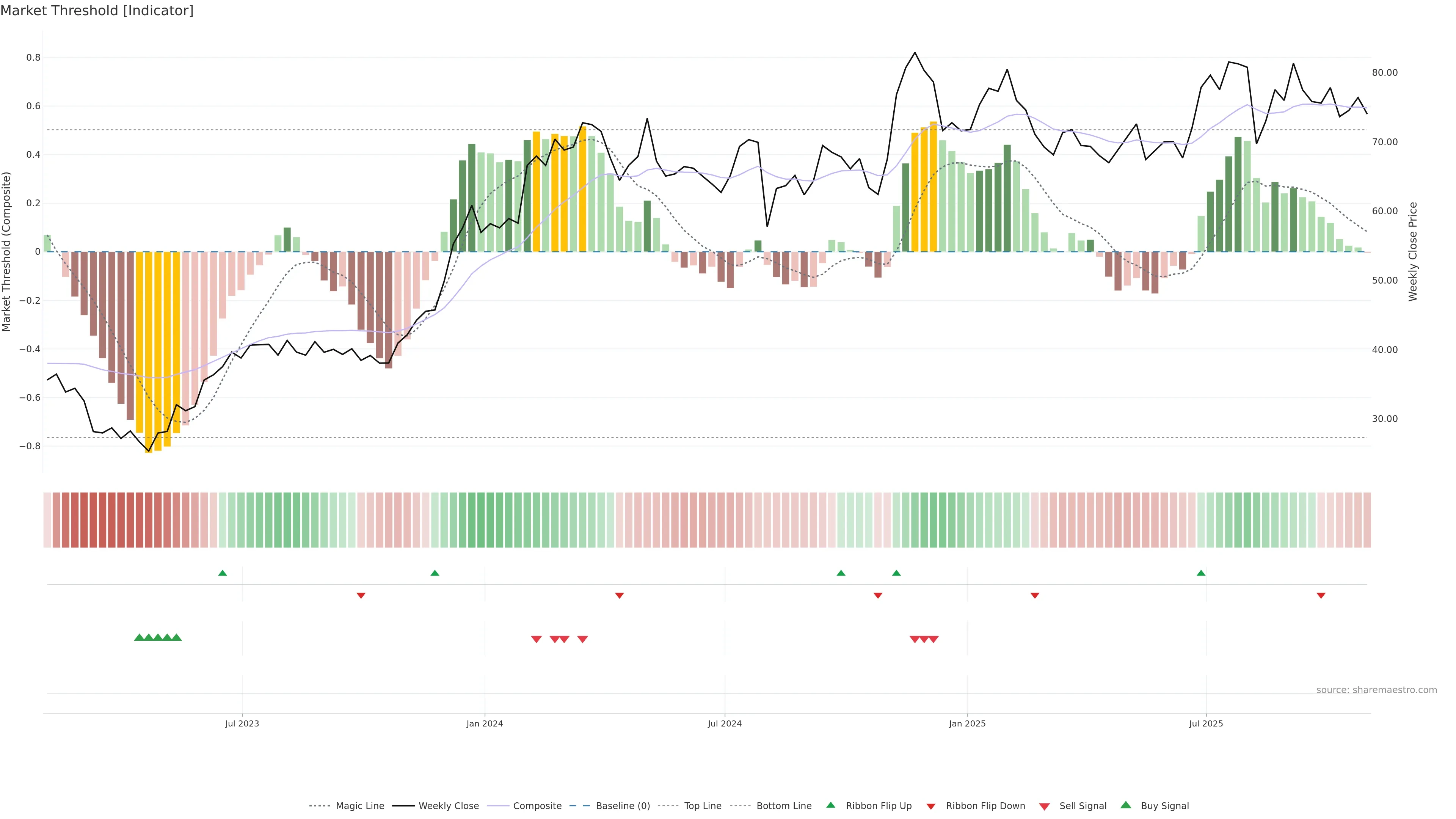1456x819 pixels.
Task: Click the Ribbon Flip Down marker after Jan 2025
Action: tap(1035, 595)
